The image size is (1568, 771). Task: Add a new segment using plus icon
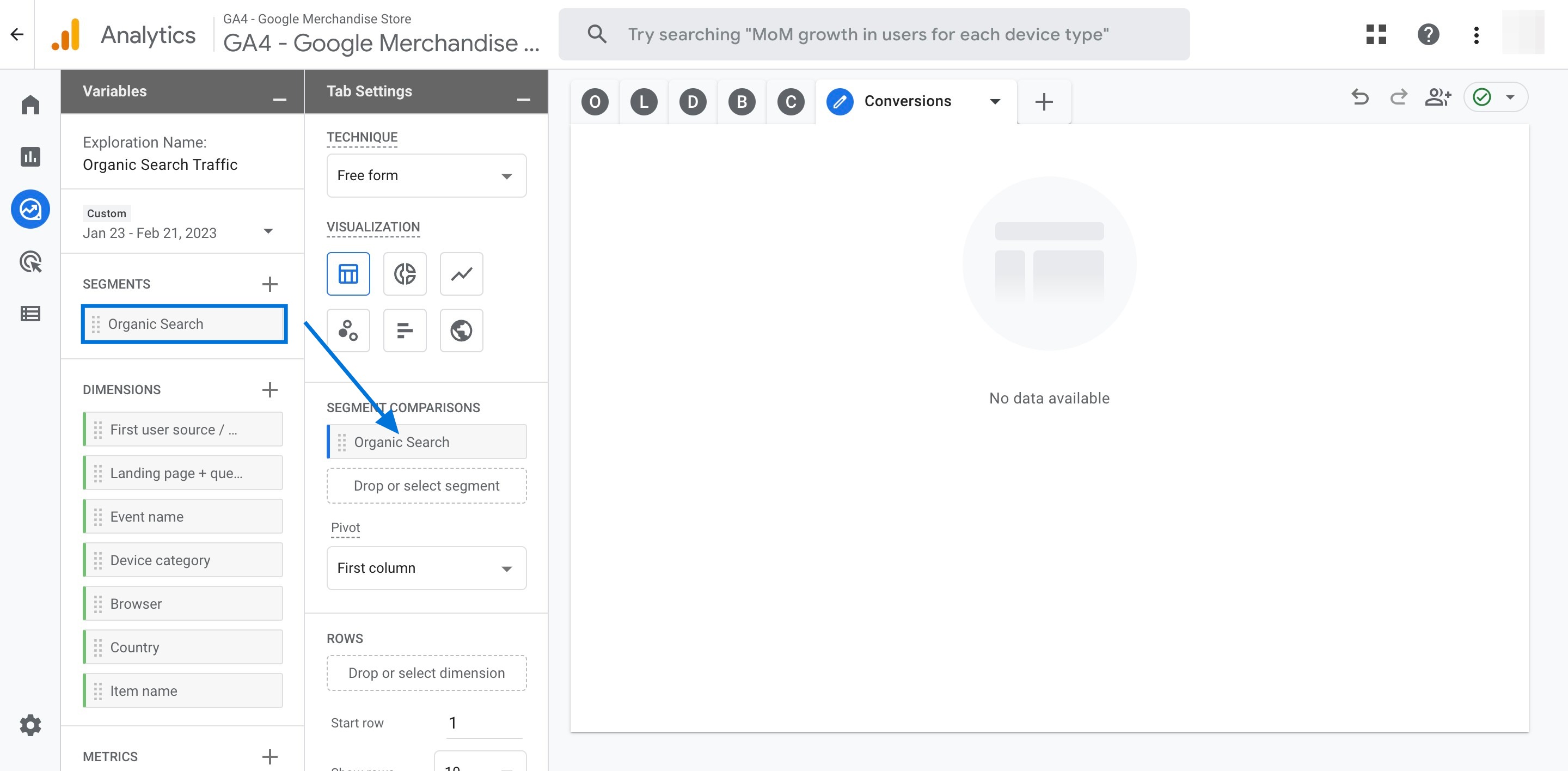click(269, 283)
